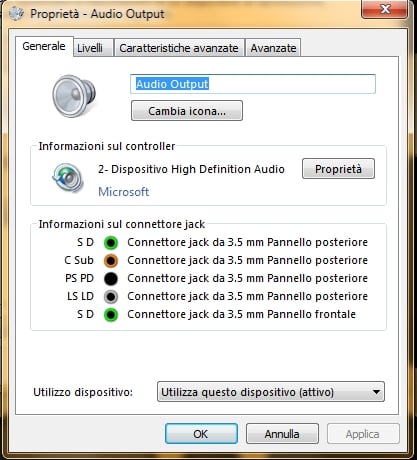Click the controller speaker icon
The image size is (417, 460).
(x=68, y=177)
